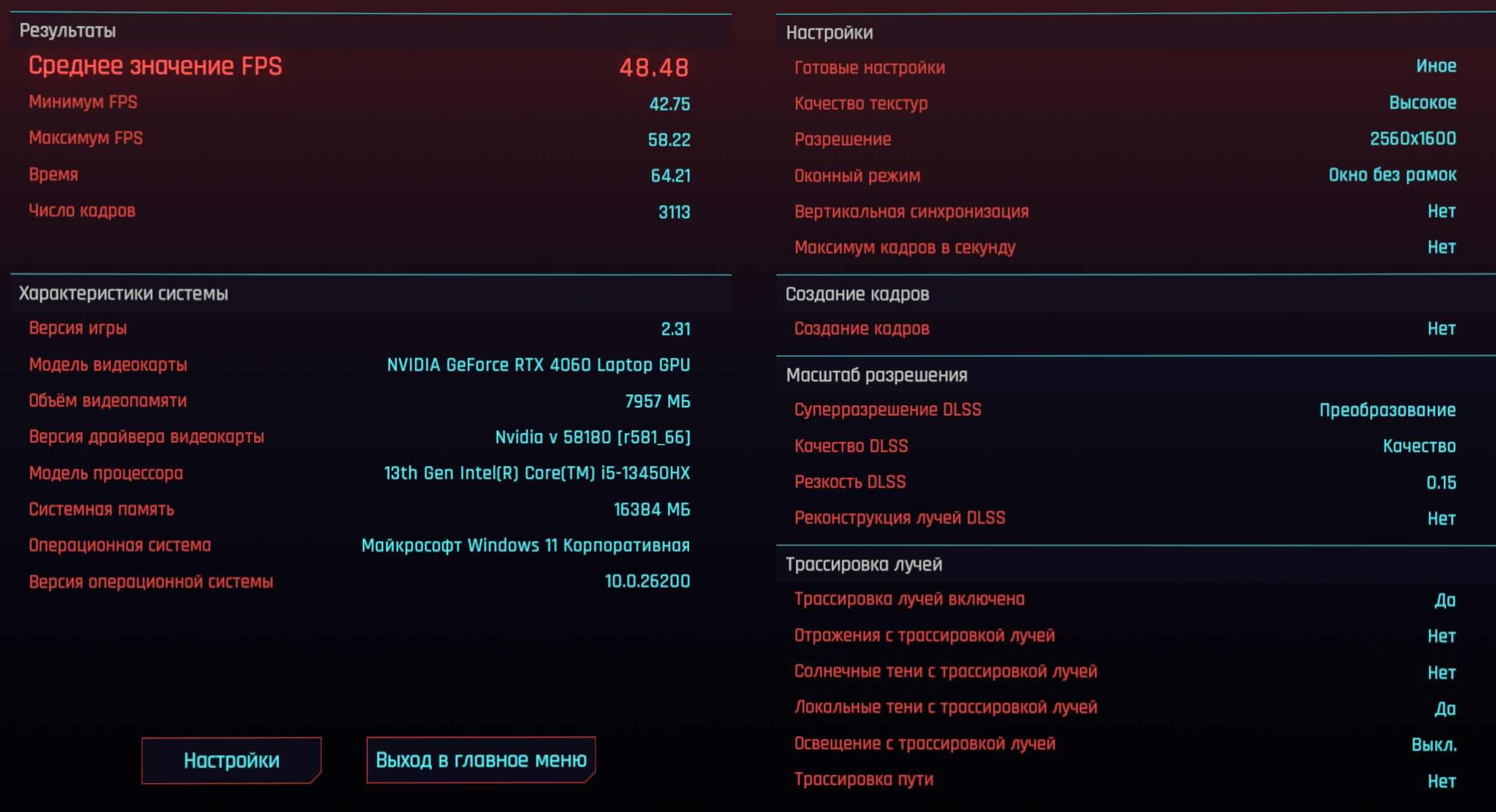Click Версия игры value 2.31
The height and width of the screenshot is (812, 1496).
tap(676, 329)
